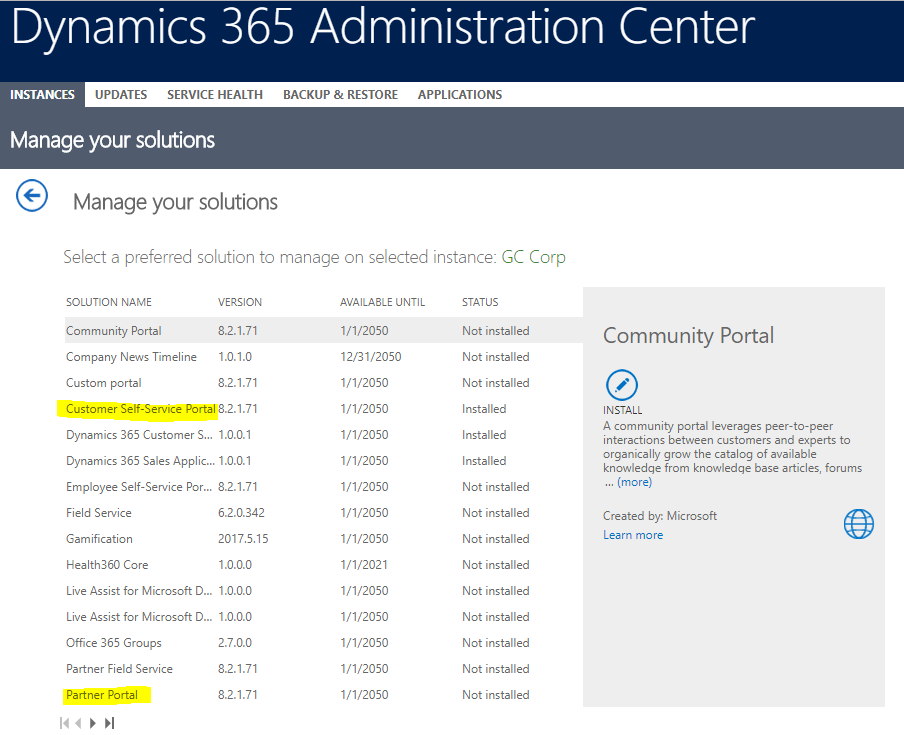Select Dynamics 365 Customer S... solution
This screenshot has height=735, width=904.
coord(139,435)
